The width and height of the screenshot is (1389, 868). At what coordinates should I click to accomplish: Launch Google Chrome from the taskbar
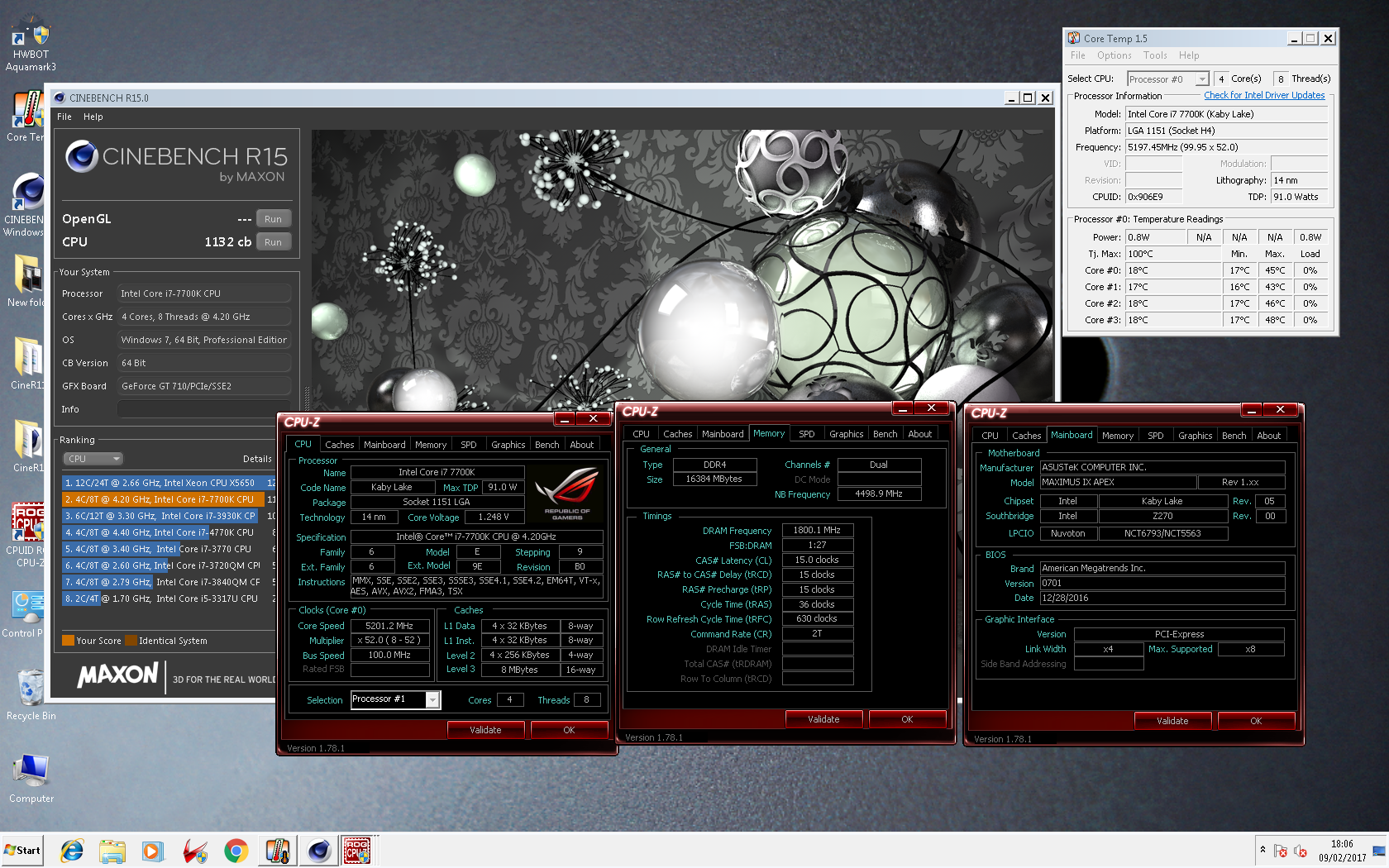pos(236,851)
